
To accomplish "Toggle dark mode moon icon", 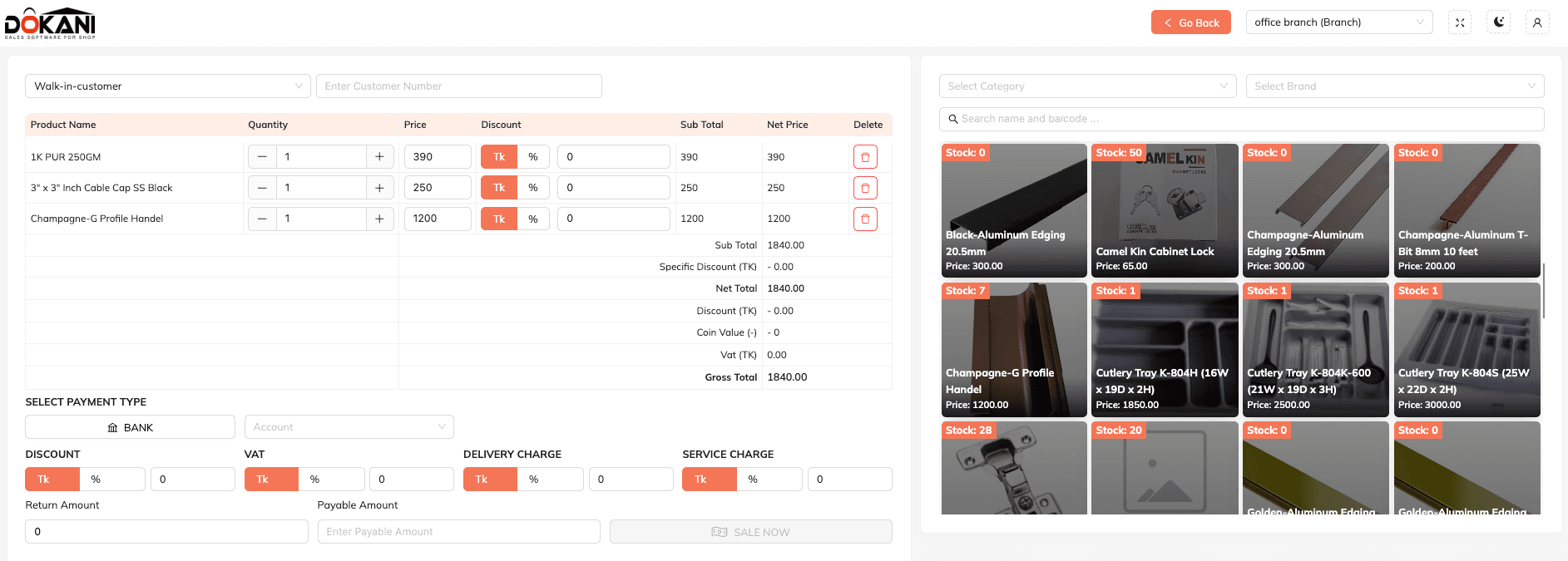I will (x=1499, y=22).
